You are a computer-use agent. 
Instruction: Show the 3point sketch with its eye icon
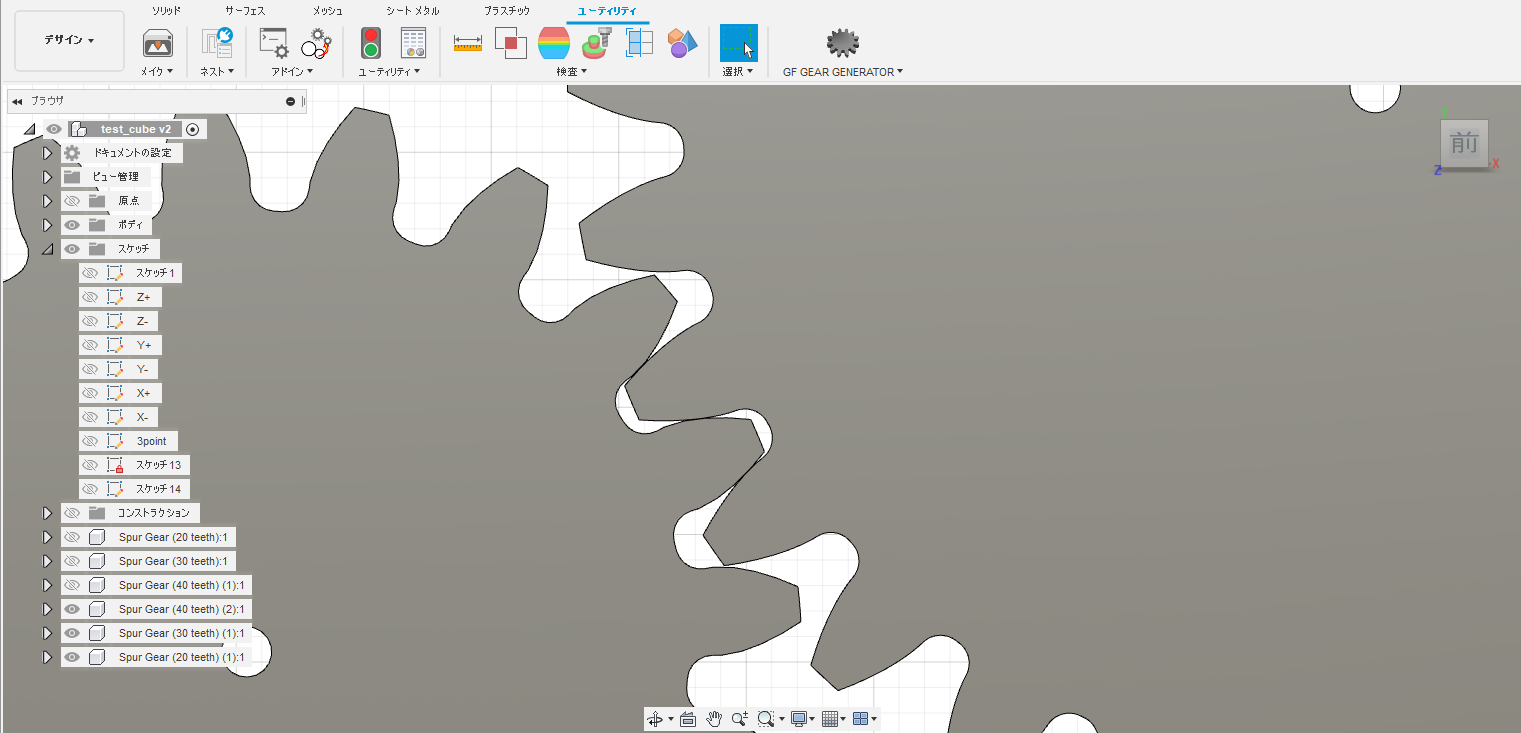[90, 441]
